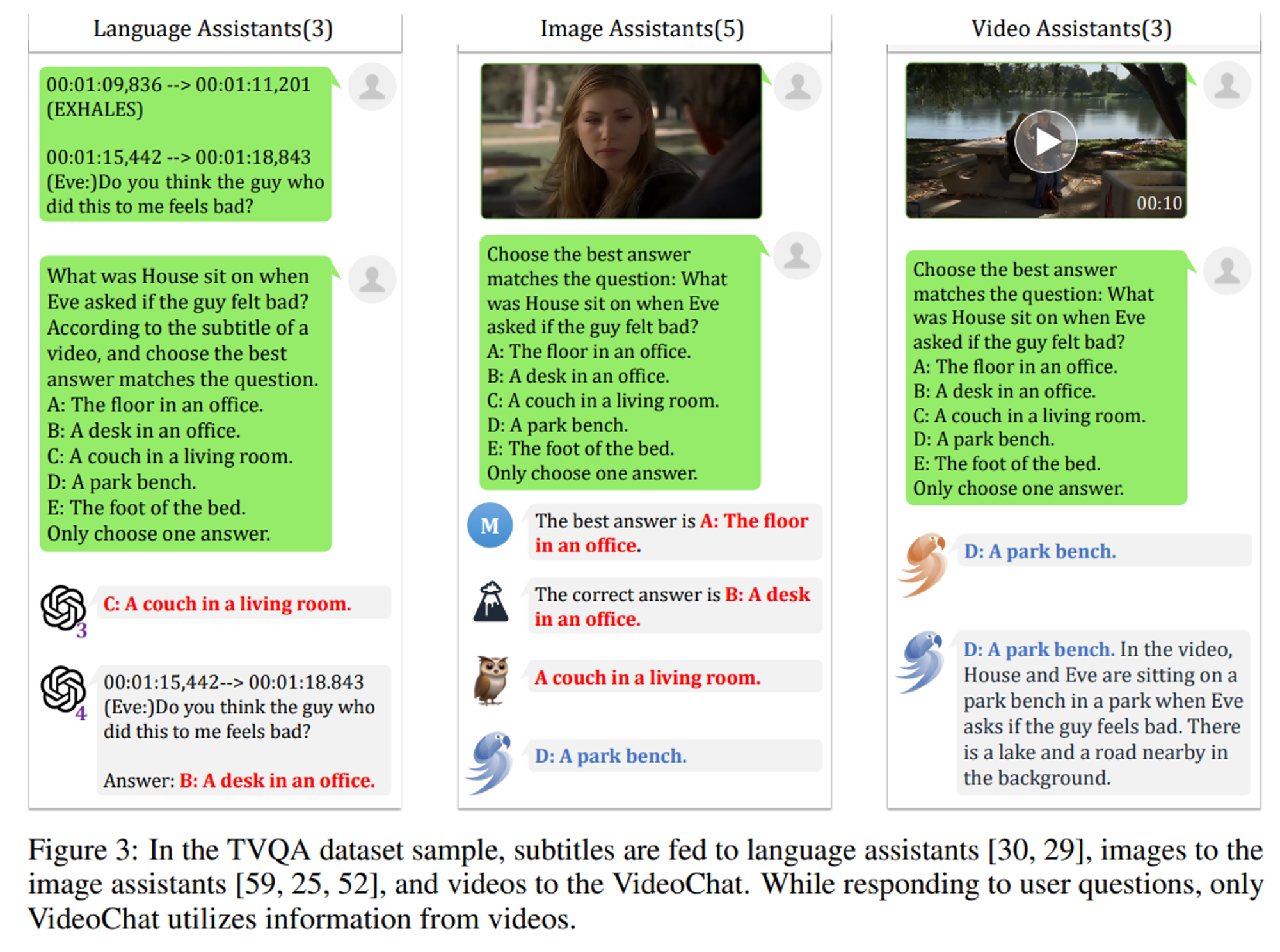Select the Video Assistants(3) header
1280x952 pixels.
pos(1071,29)
